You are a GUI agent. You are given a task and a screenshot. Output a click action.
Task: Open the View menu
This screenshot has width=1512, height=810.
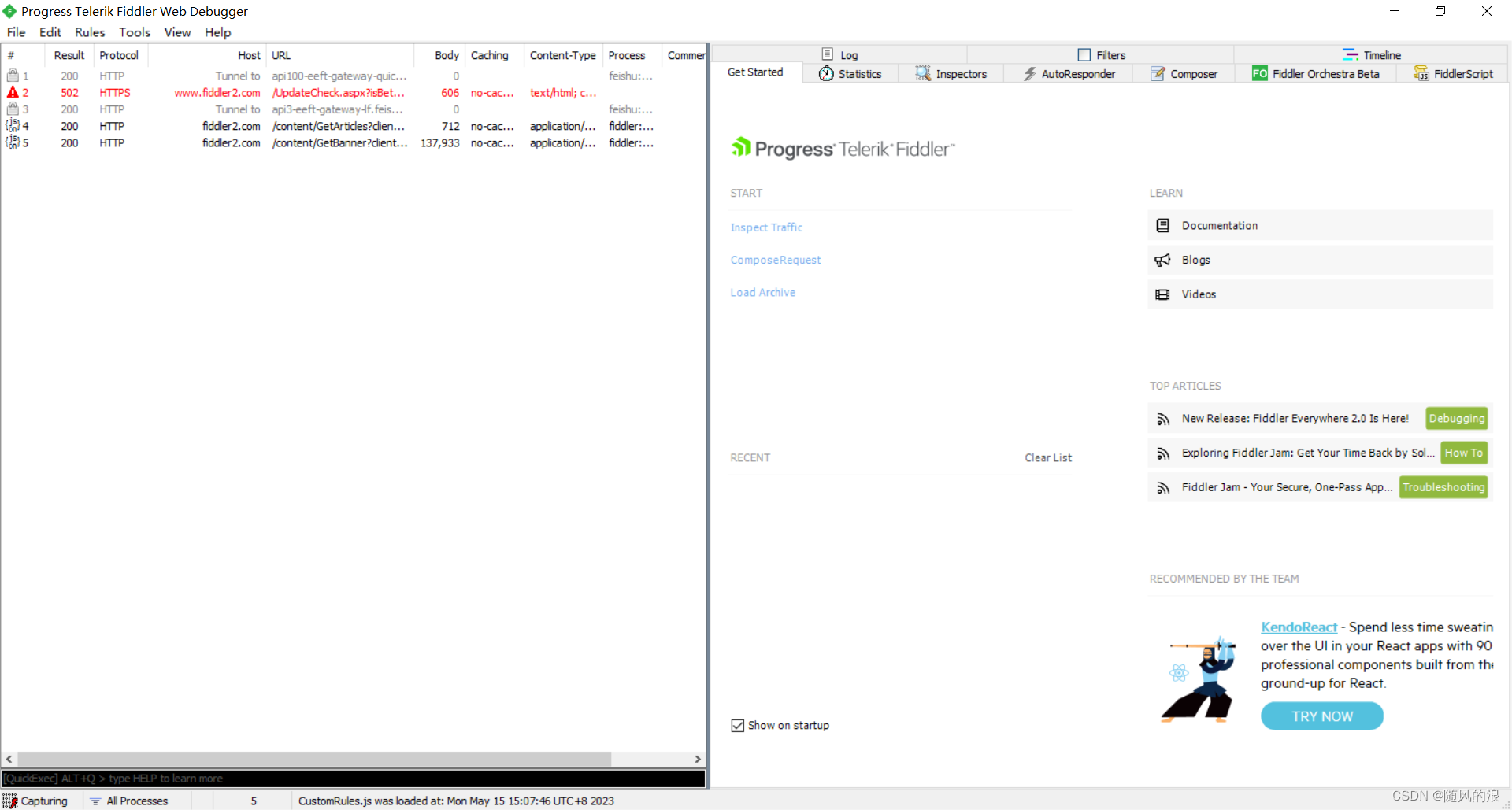coord(177,32)
